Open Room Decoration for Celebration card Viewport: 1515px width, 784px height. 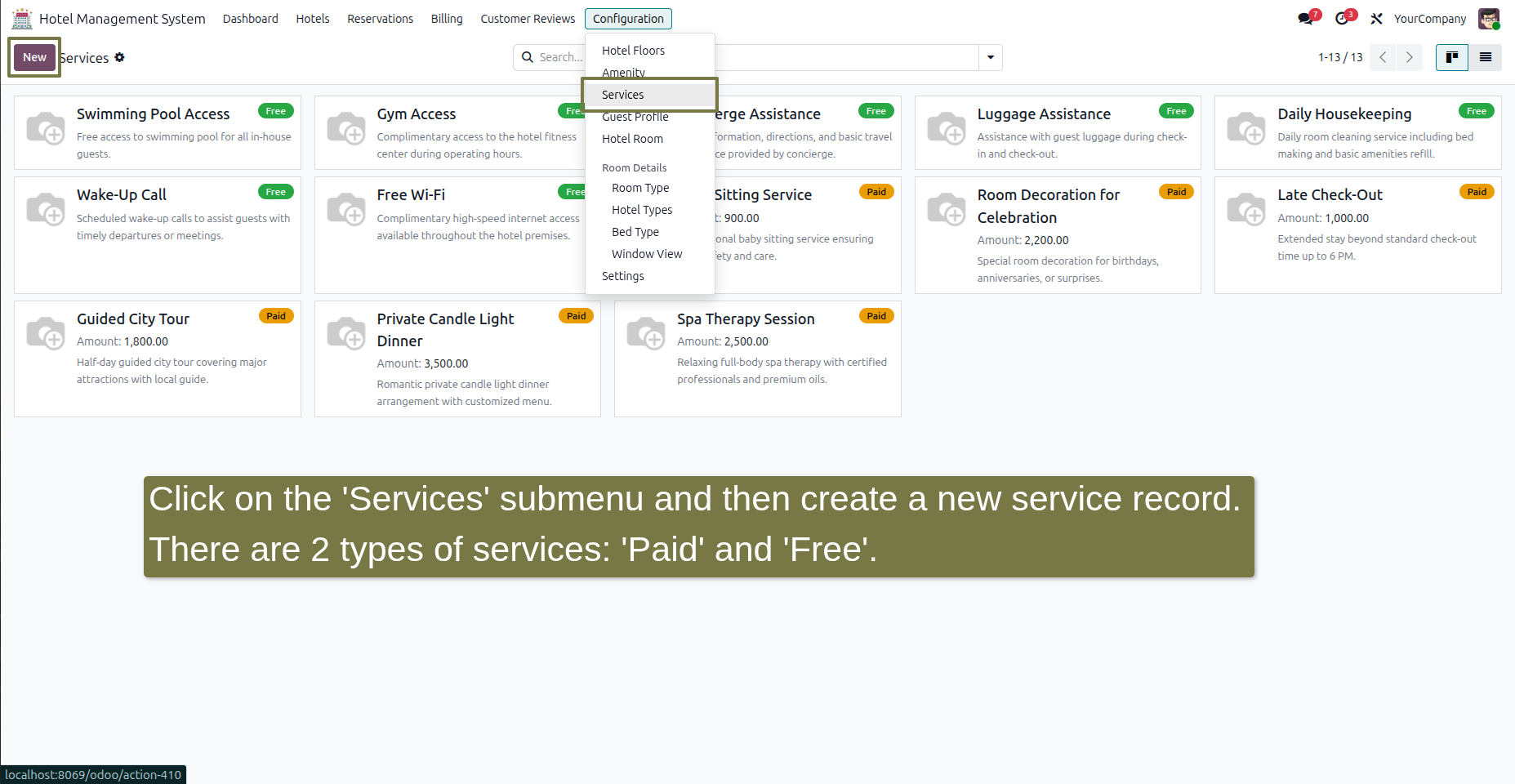(1058, 235)
